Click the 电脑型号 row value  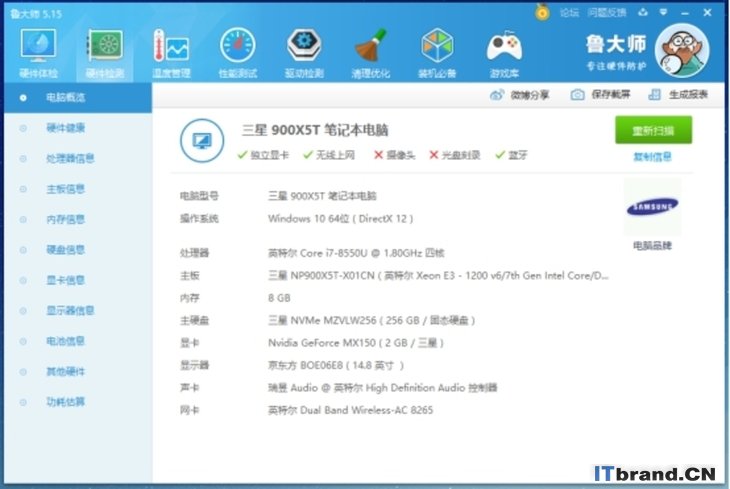click(x=322, y=196)
